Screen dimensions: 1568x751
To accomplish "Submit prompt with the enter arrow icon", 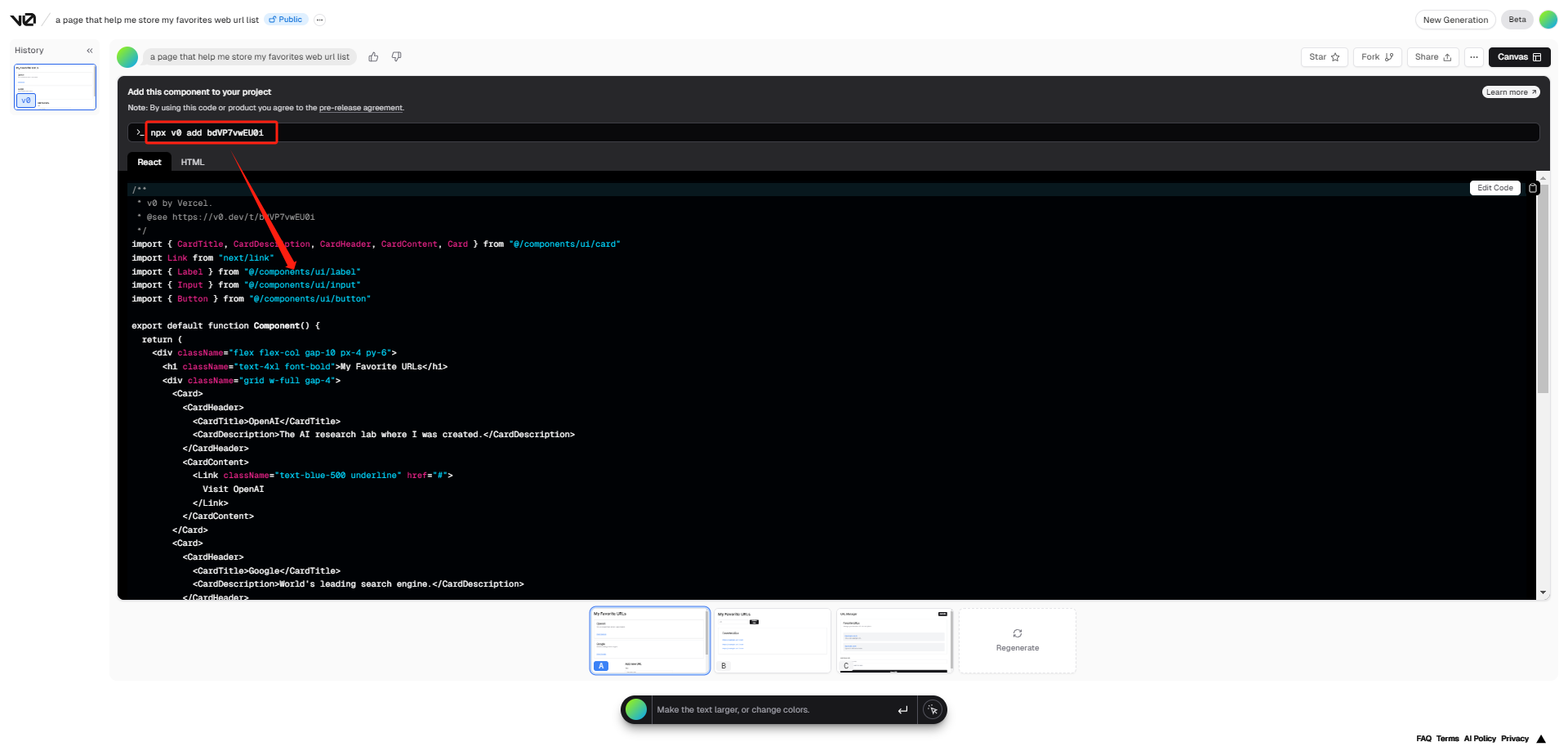I will (x=902, y=710).
